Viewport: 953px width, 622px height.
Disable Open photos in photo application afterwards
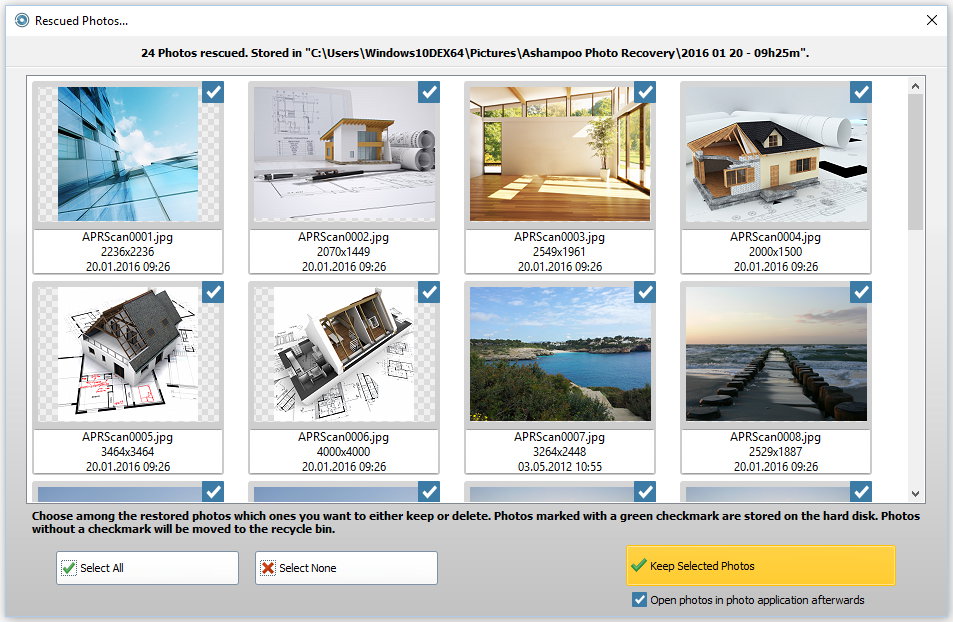click(x=640, y=600)
